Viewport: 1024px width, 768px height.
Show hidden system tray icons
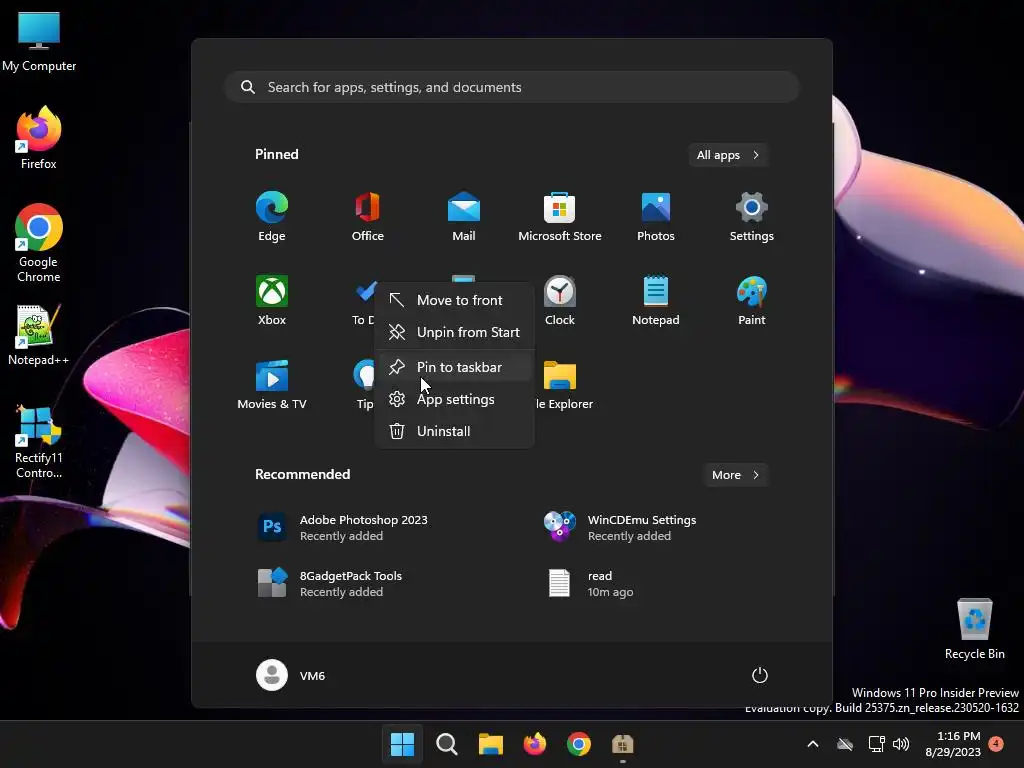pyautogui.click(x=812, y=744)
